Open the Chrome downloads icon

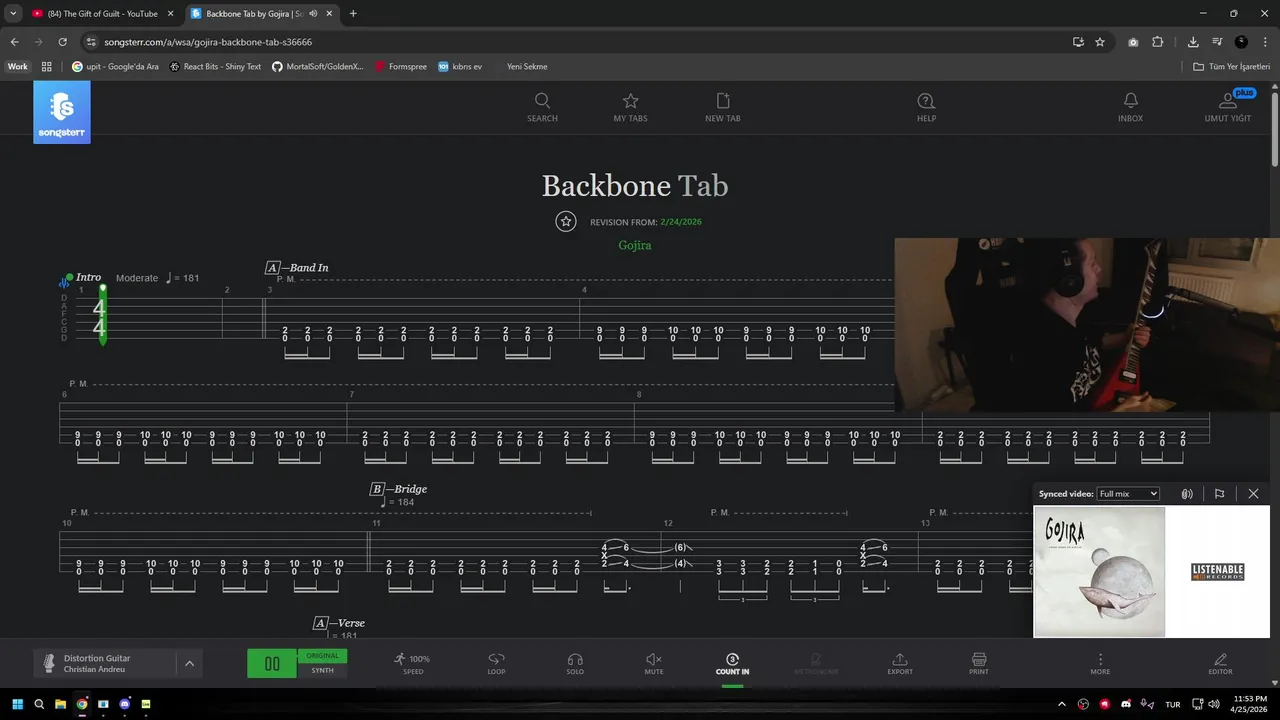click(x=1193, y=42)
